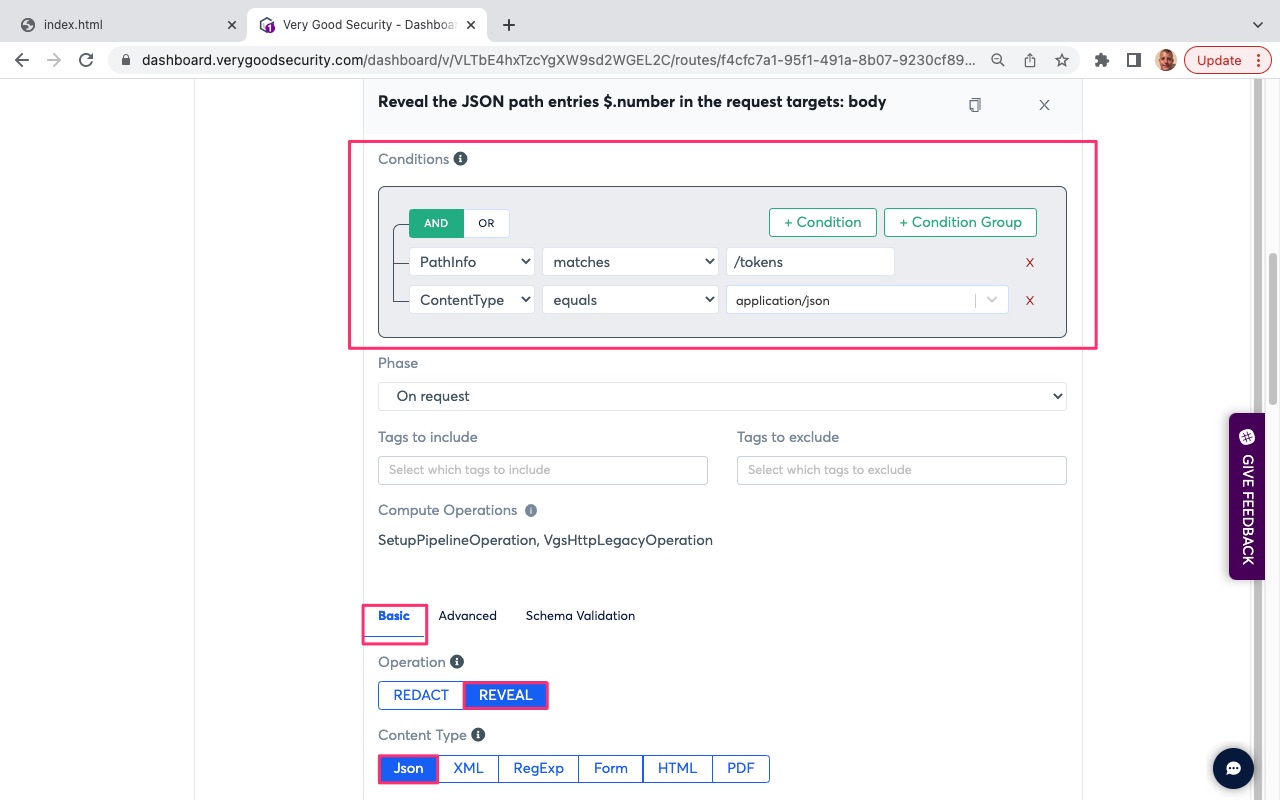This screenshot has width=1280, height=800.
Task: Select the REVEAL operation
Action: tap(505, 695)
